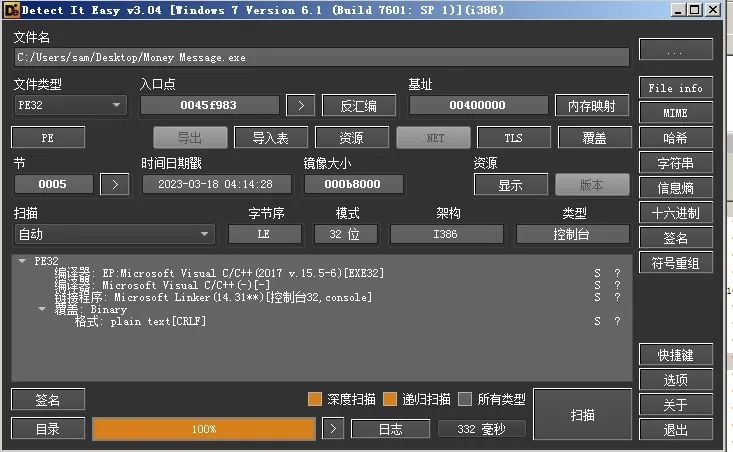Screen dimensions: 733x452
Task: Open the File info side button
Action: pyautogui.click(x=676, y=88)
